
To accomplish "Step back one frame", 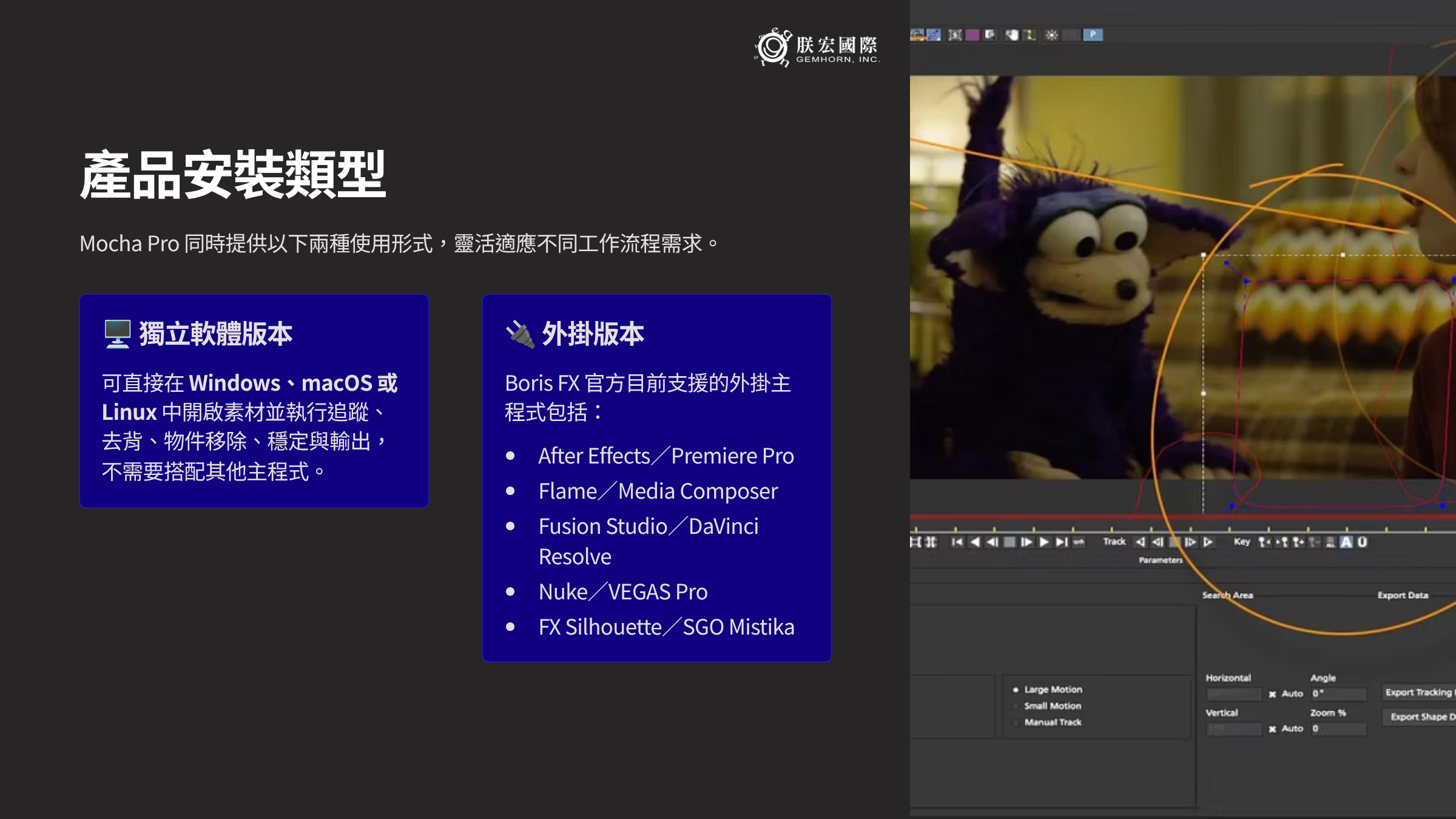I will pyautogui.click(x=992, y=542).
